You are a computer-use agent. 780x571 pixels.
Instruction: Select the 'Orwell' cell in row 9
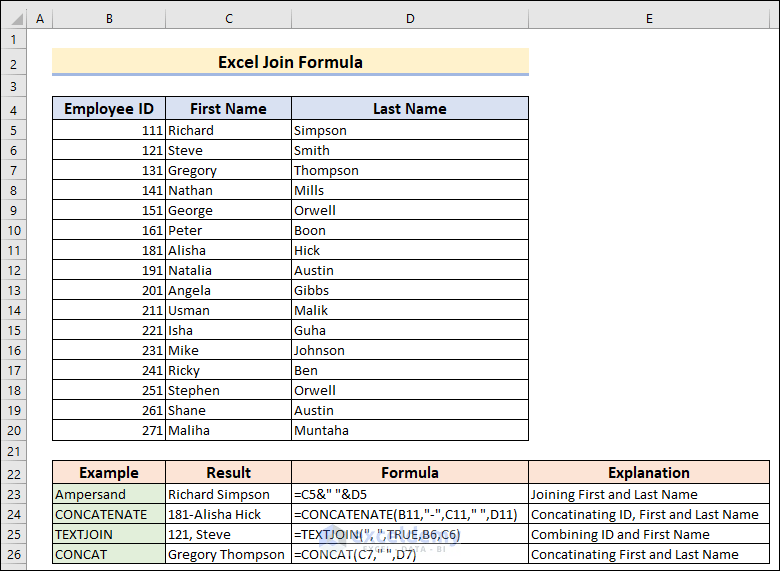[x=410, y=210]
